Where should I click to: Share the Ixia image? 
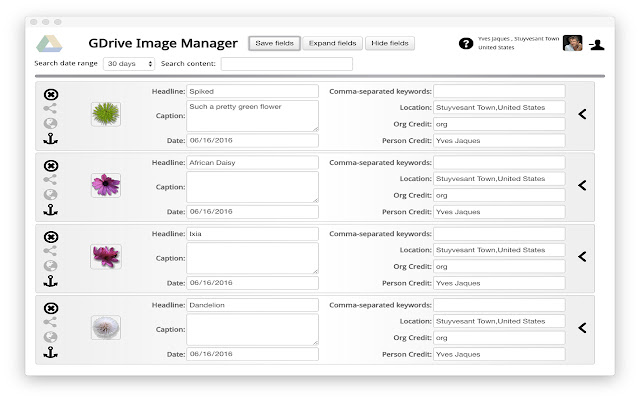tap(50, 251)
